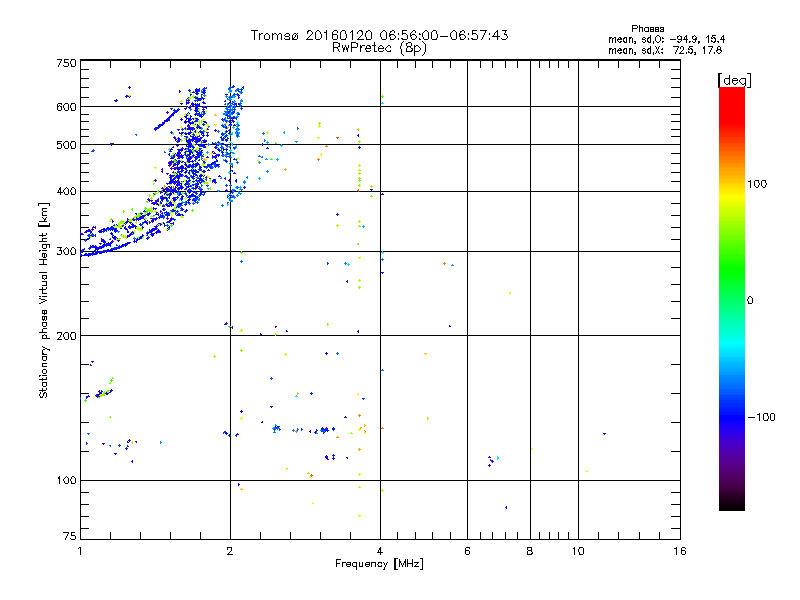Viewport: 800px width, 600px height.
Task: Click the phase colorbar legend
Action: (732, 298)
